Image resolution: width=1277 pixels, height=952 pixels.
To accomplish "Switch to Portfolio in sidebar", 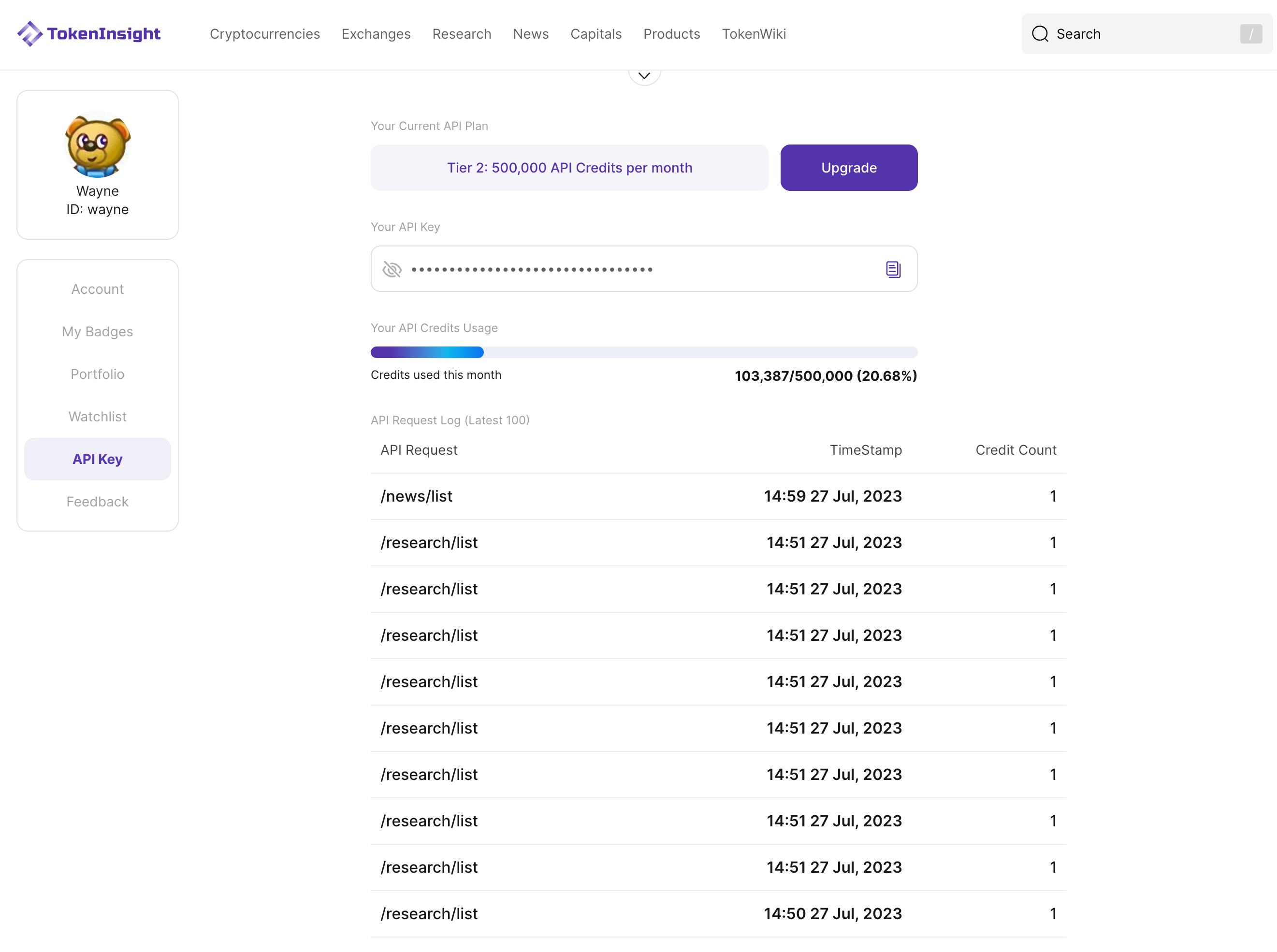I will 97,374.
